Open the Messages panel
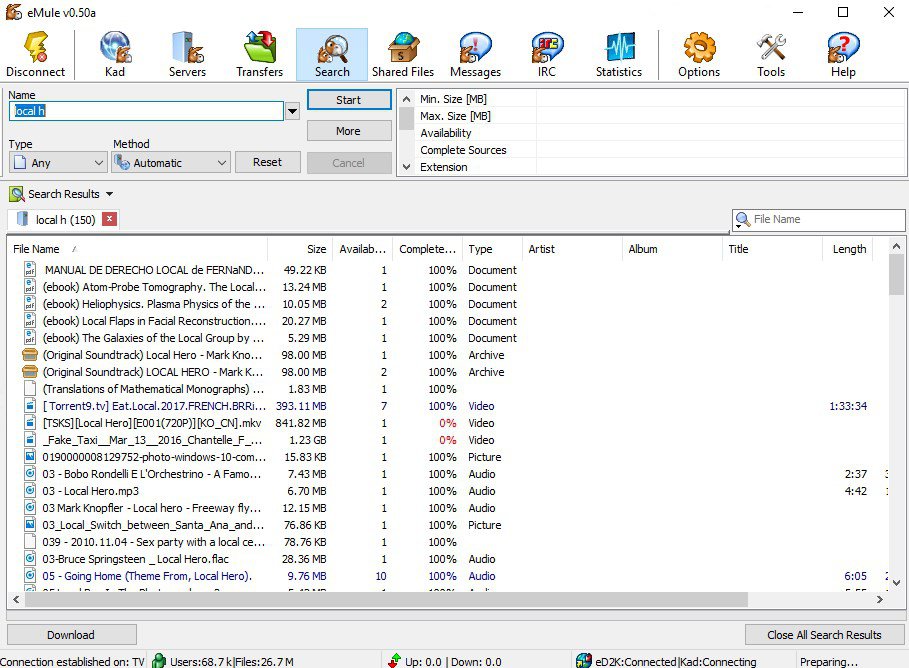Image resolution: width=909 pixels, height=668 pixels. 475,55
